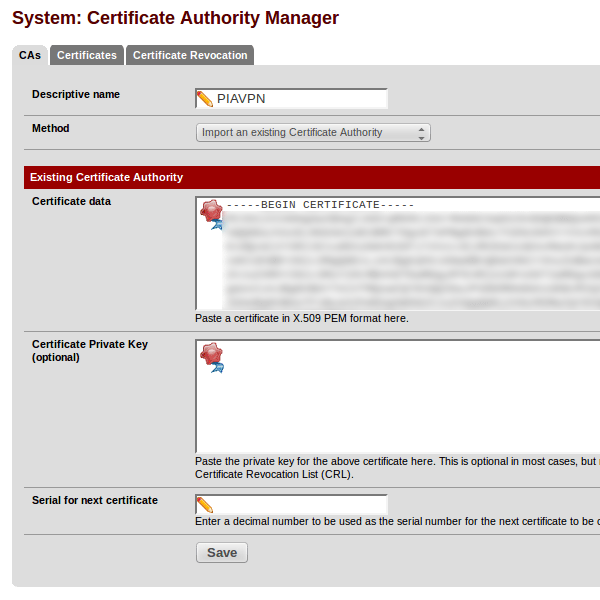The width and height of the screenshot is (600, 600).
Task: Open the Certificates tab
Action: click(x=87, y=55)
